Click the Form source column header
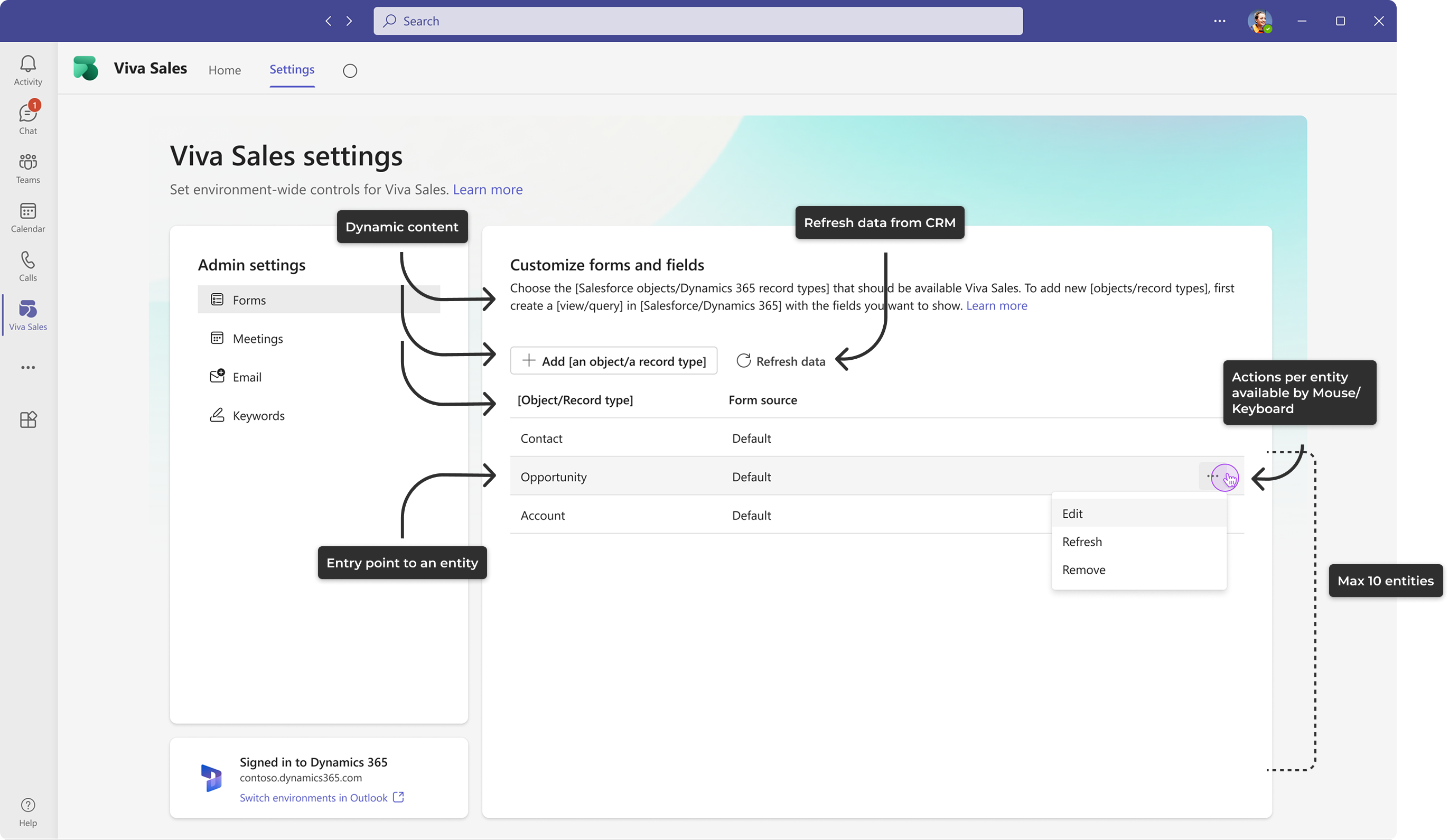The width and height of the screenshot is (1449, 840). click(x=762, y=400)
